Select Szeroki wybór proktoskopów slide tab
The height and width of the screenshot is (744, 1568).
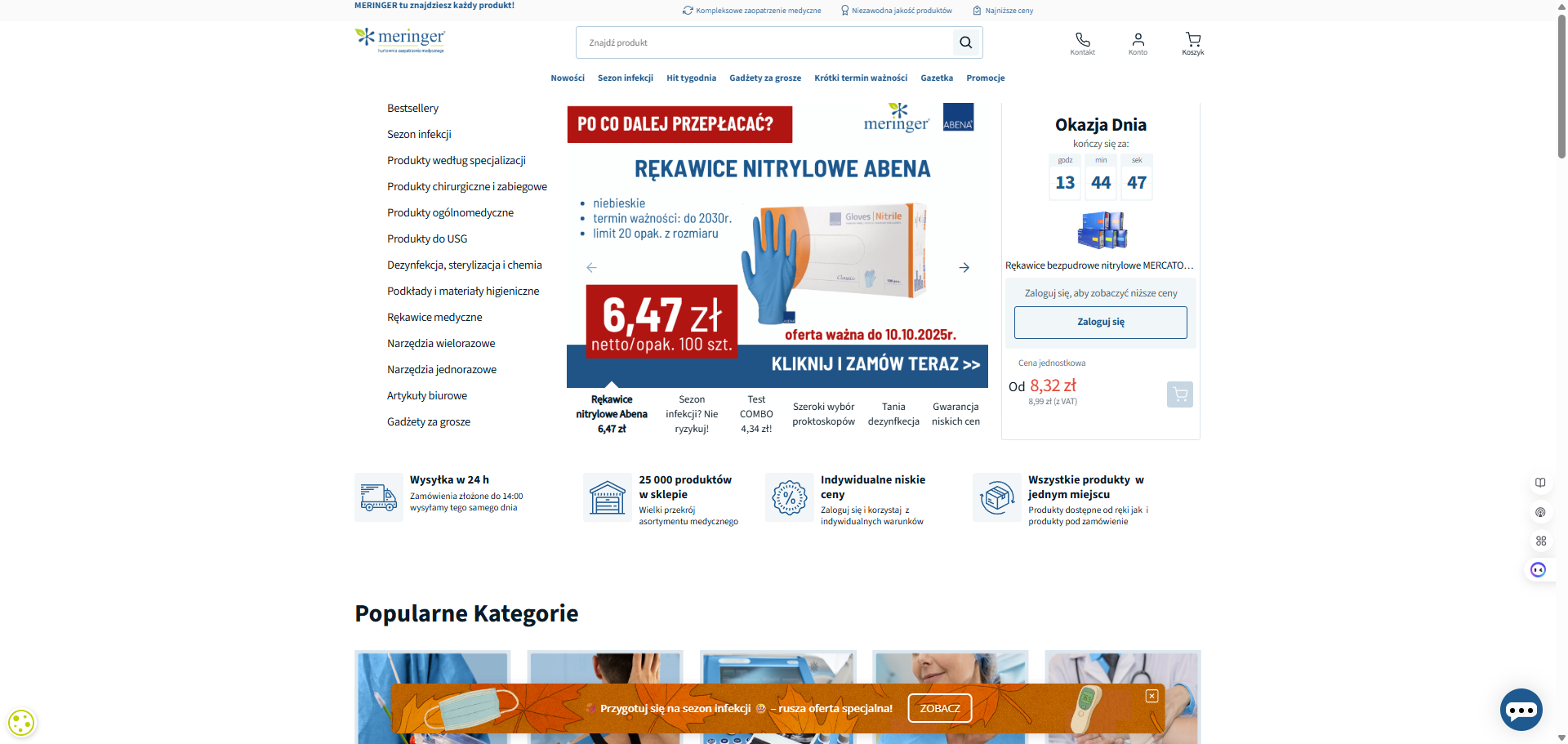click(x=823, y=414)
